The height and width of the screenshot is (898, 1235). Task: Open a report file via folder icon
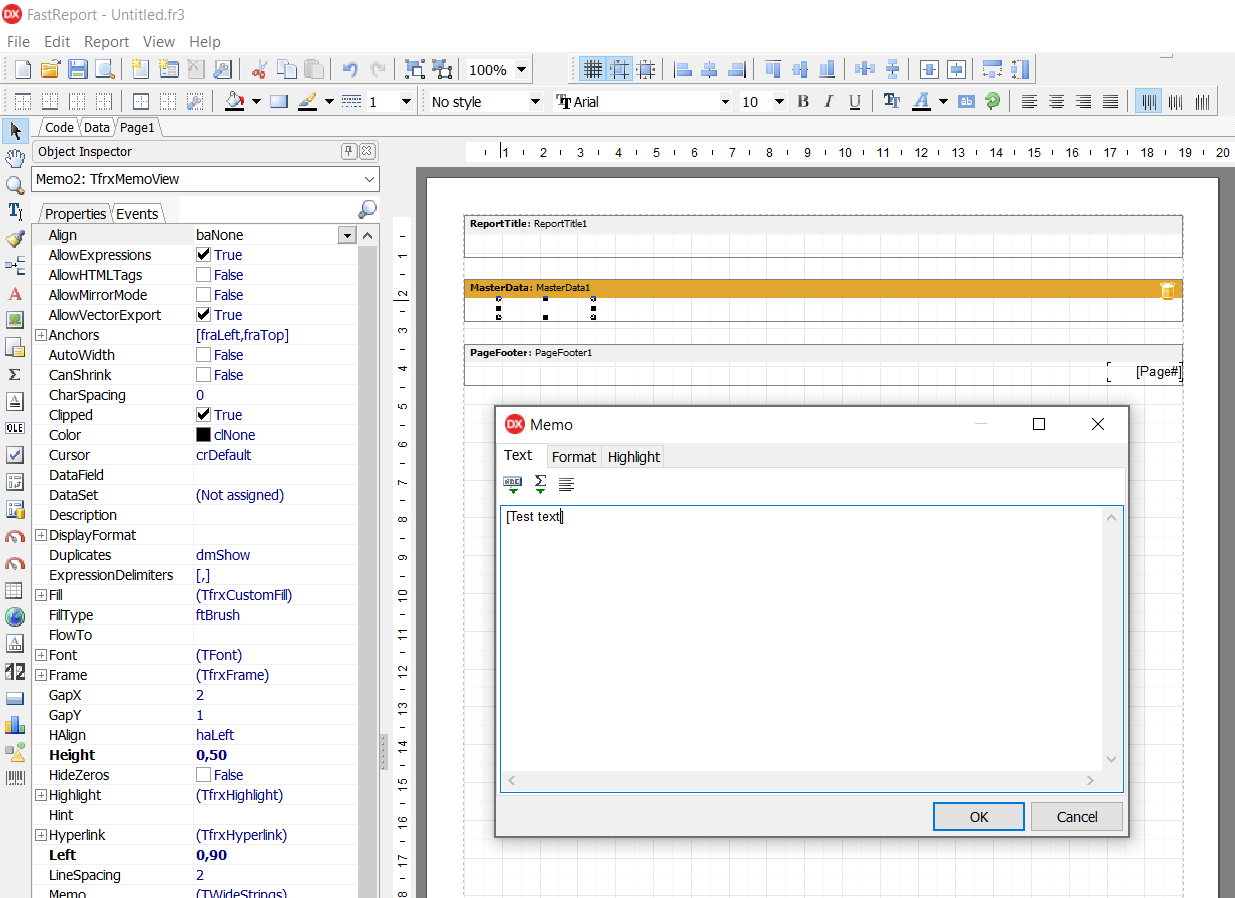click(x=50, y=69)
